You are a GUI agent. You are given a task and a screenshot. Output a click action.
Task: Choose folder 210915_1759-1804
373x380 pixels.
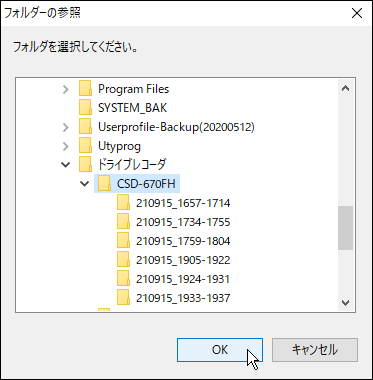point(183,241)
